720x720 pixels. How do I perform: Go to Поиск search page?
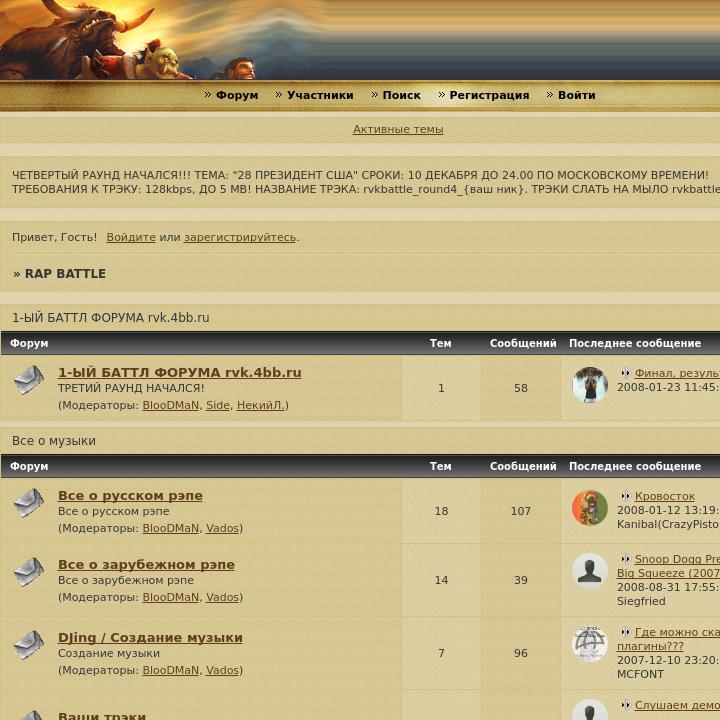point(401,95)
